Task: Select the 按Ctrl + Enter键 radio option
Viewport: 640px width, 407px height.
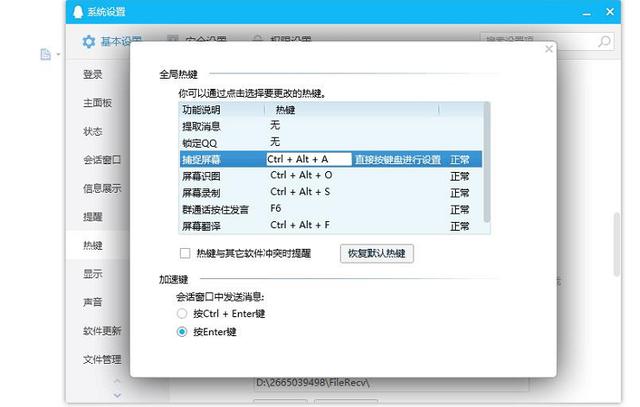Action: (x=182, y=313)
